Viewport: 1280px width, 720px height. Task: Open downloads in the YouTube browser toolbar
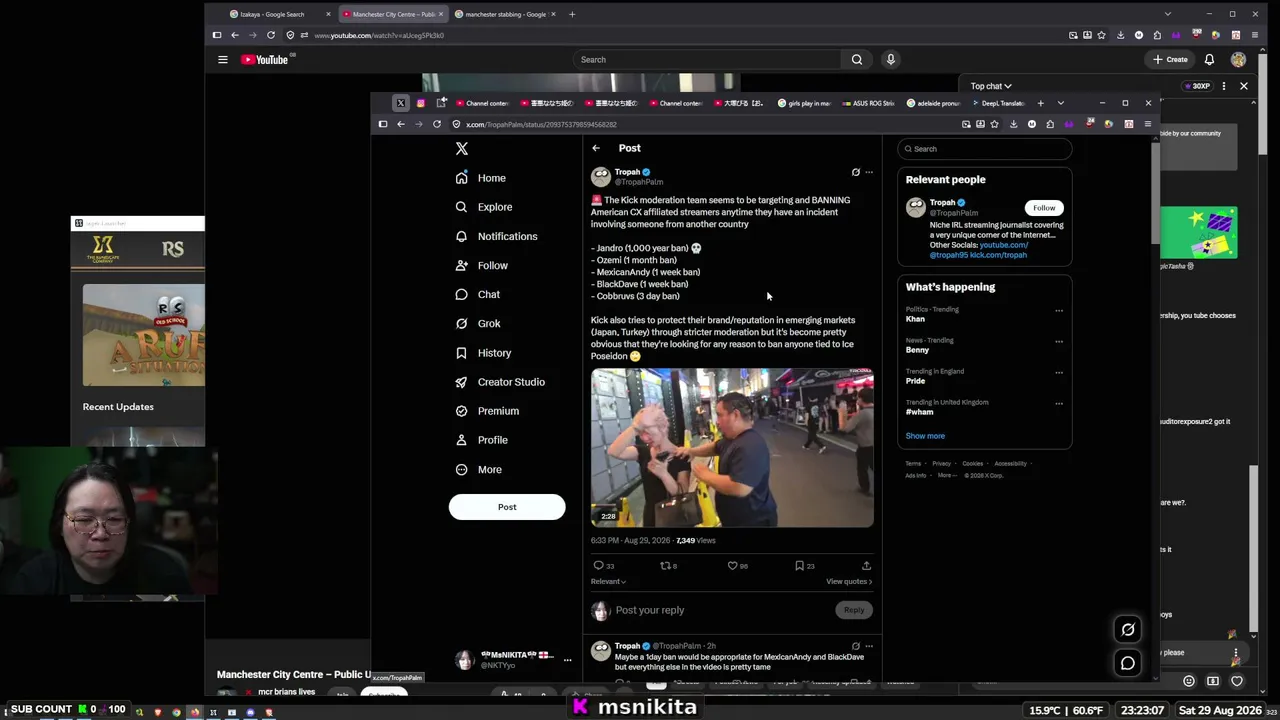[1120, 35]
